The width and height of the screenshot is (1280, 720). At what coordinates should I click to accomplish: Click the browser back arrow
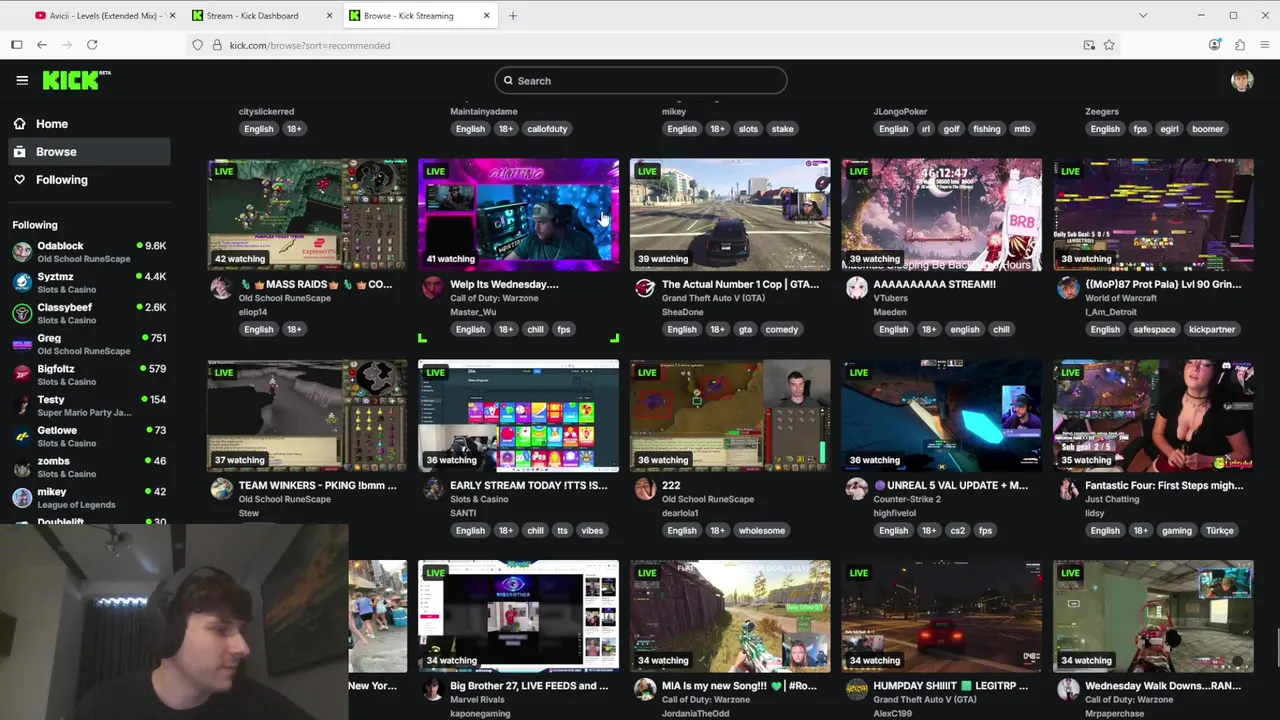coord(42,45)
